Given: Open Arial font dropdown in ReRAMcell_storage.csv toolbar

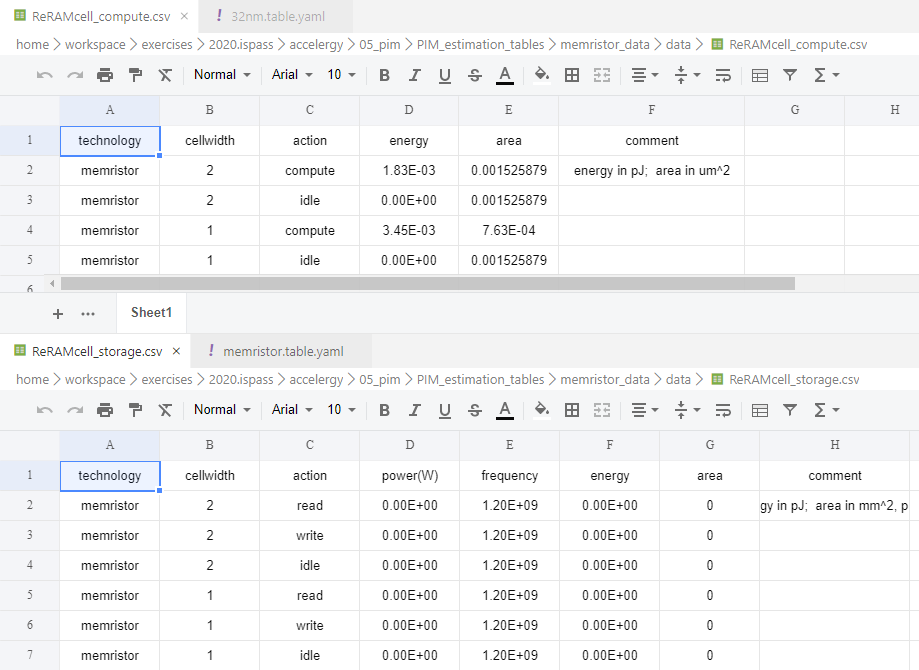Looking at the screenshot, I should tap(292, 410).
